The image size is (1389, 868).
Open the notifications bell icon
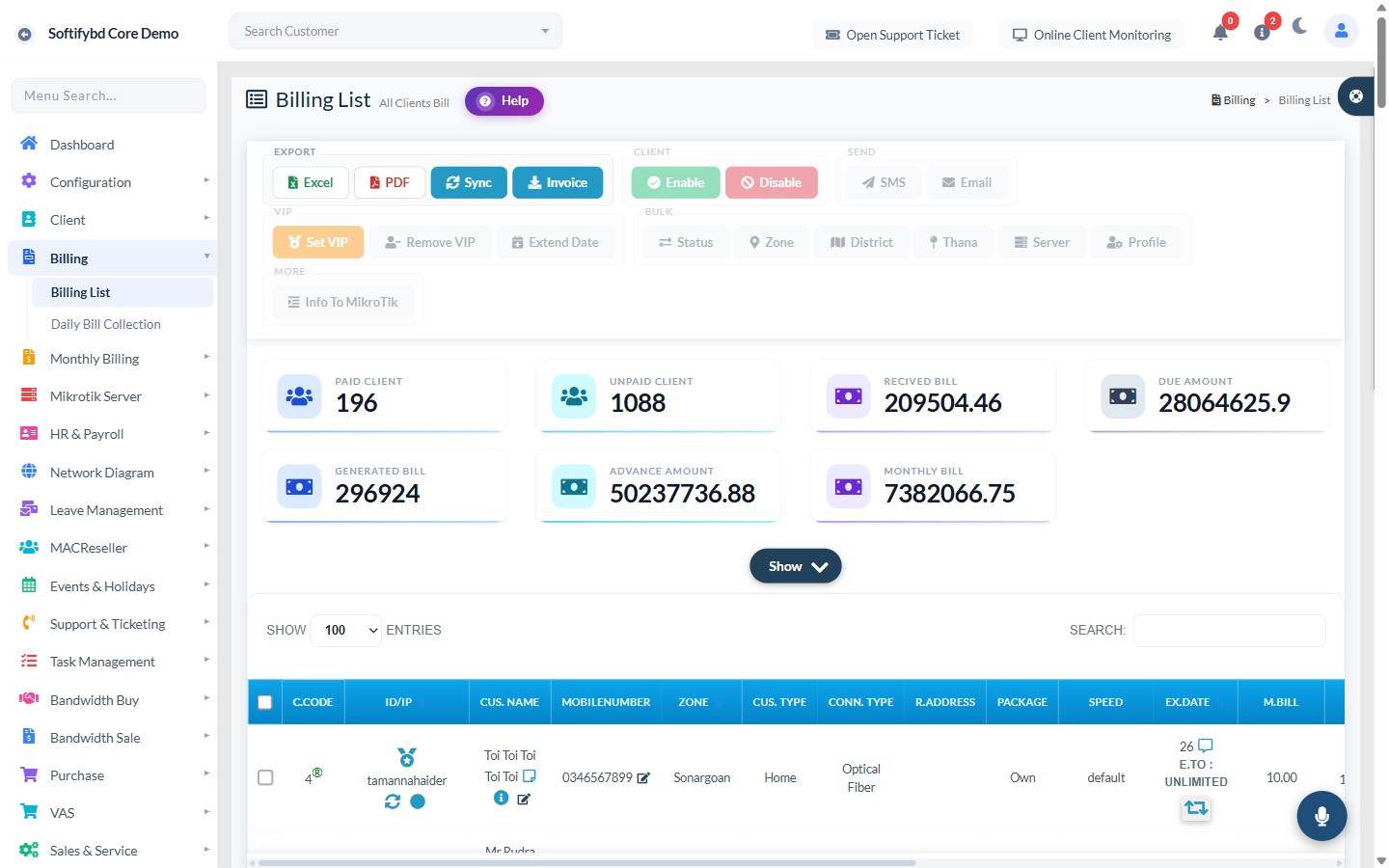pyautogui.click(x=1220, y=33)
